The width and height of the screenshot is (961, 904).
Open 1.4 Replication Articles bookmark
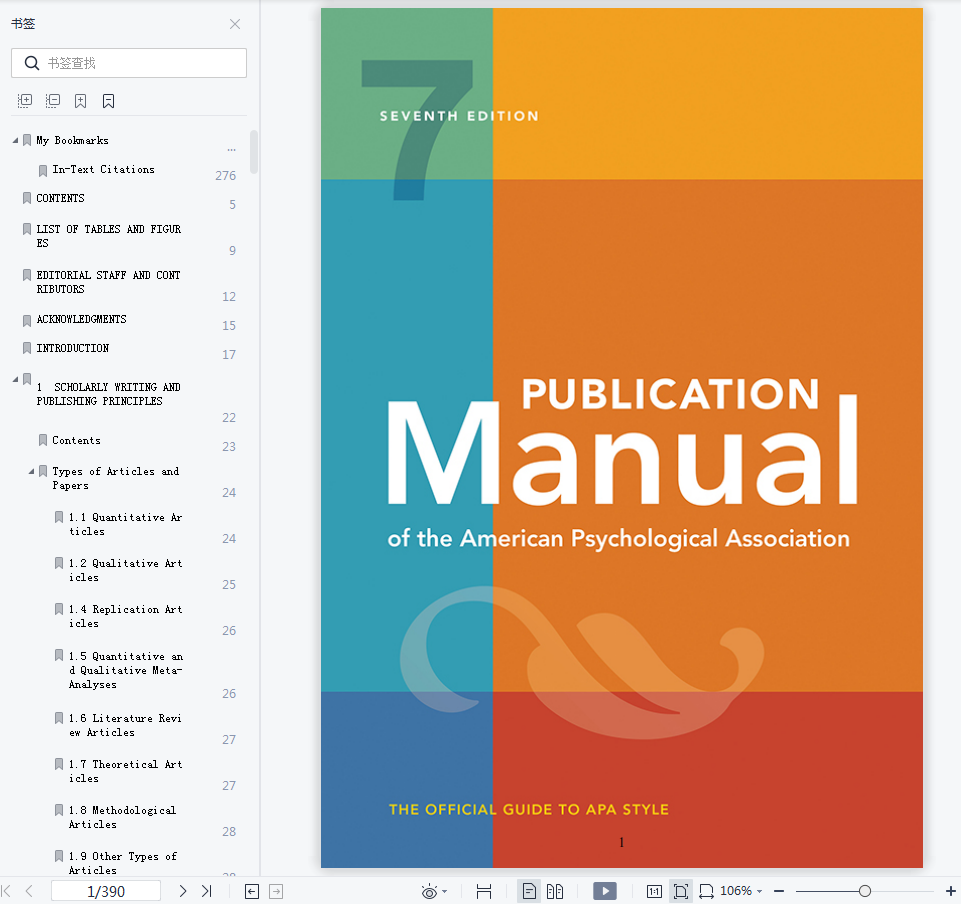(126, 616)
